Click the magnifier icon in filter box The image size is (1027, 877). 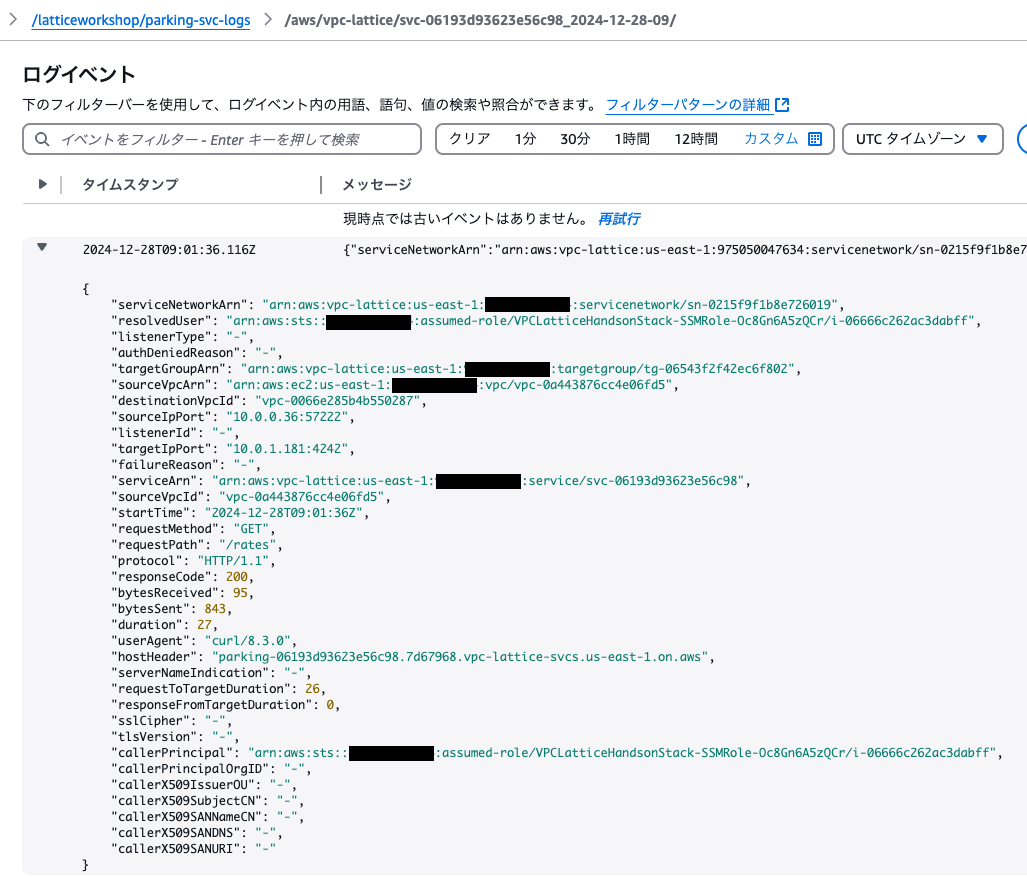[42, 140]
